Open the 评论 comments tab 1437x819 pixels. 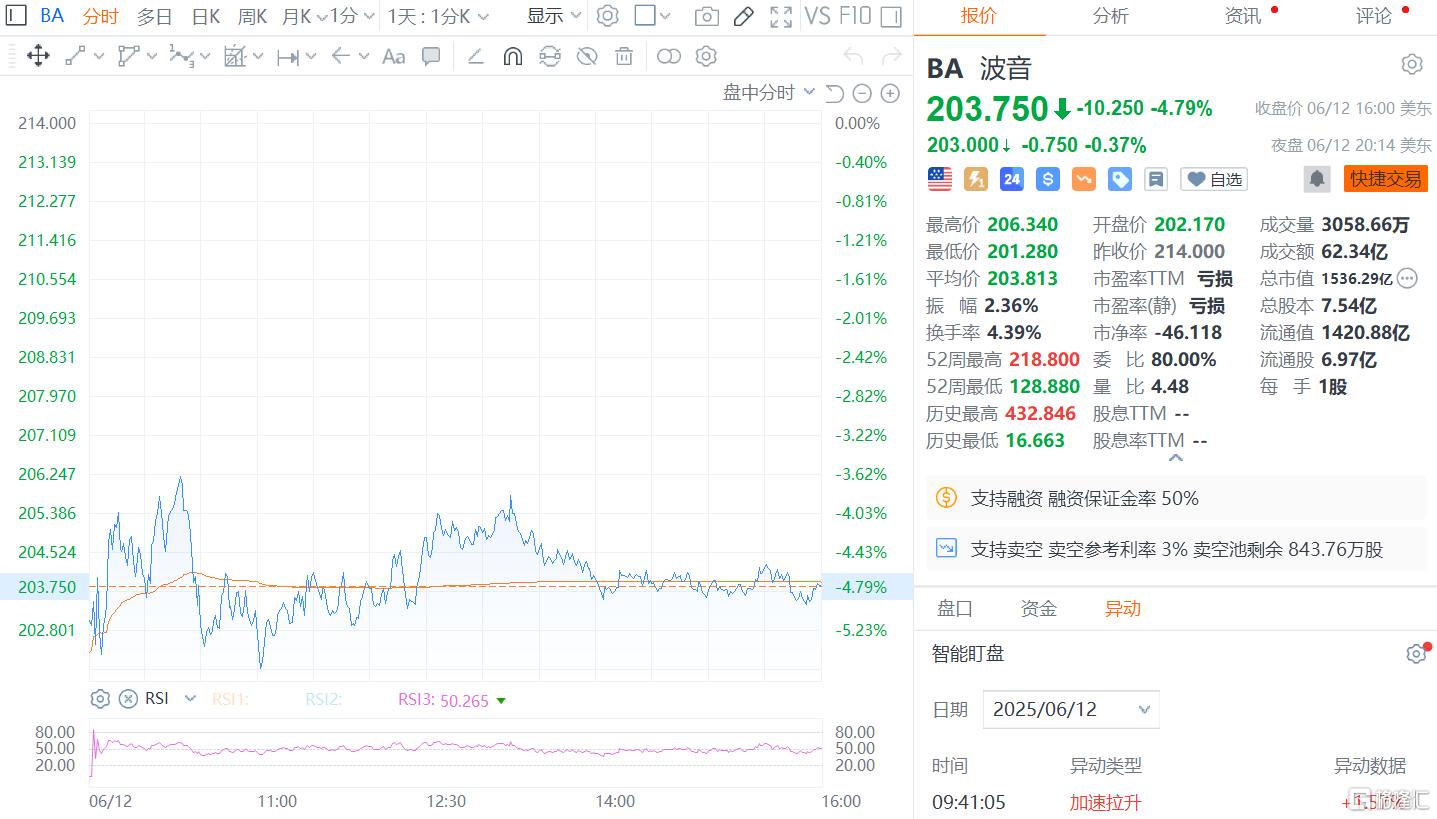tap(1373, 16)
